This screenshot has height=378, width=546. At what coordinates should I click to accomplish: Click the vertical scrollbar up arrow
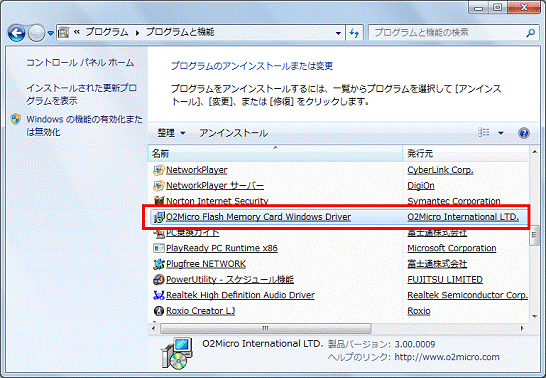pos(535,152)
